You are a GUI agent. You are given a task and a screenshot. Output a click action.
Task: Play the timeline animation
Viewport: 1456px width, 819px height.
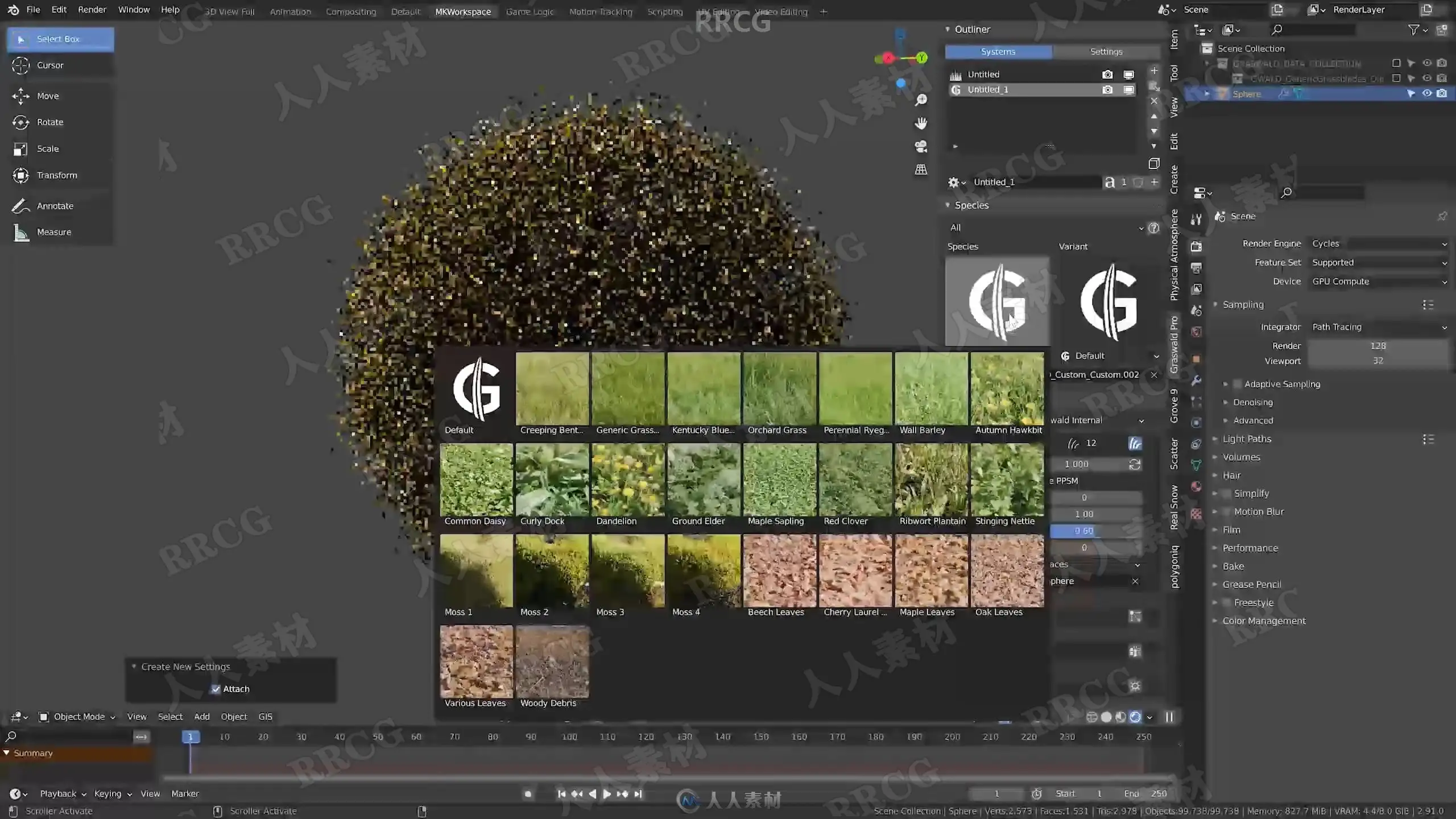pyautogui.click(x=607, y=794)
